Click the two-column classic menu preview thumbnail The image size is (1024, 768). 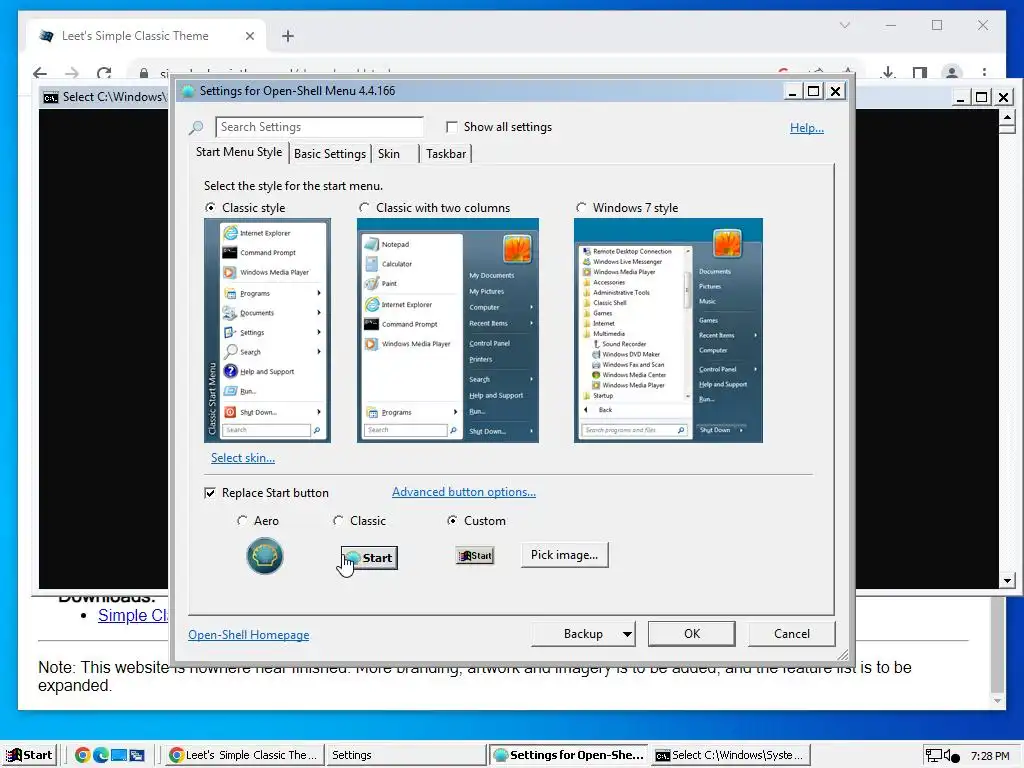click(447, 330)
